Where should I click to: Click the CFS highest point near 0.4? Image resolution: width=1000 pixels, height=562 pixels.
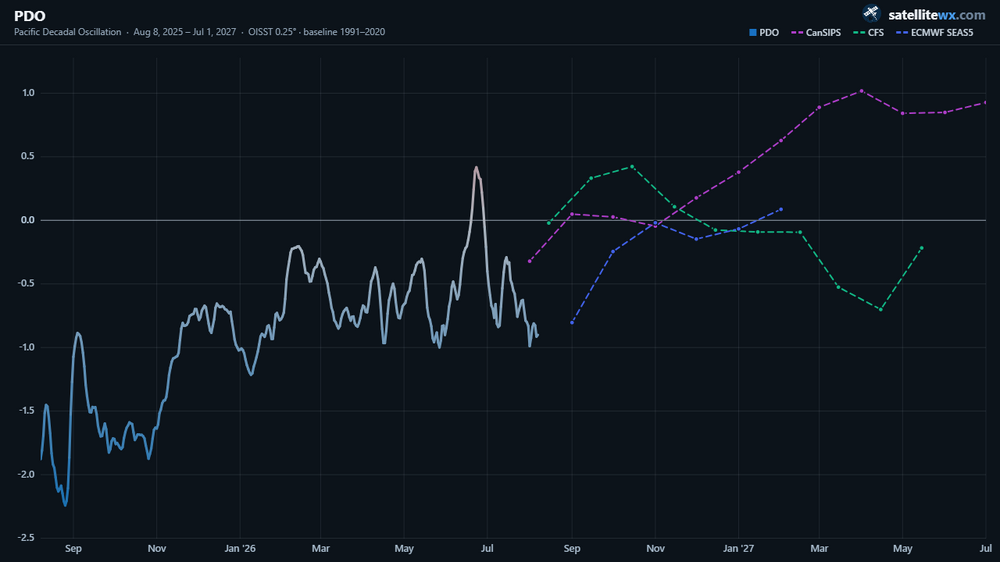632,167
